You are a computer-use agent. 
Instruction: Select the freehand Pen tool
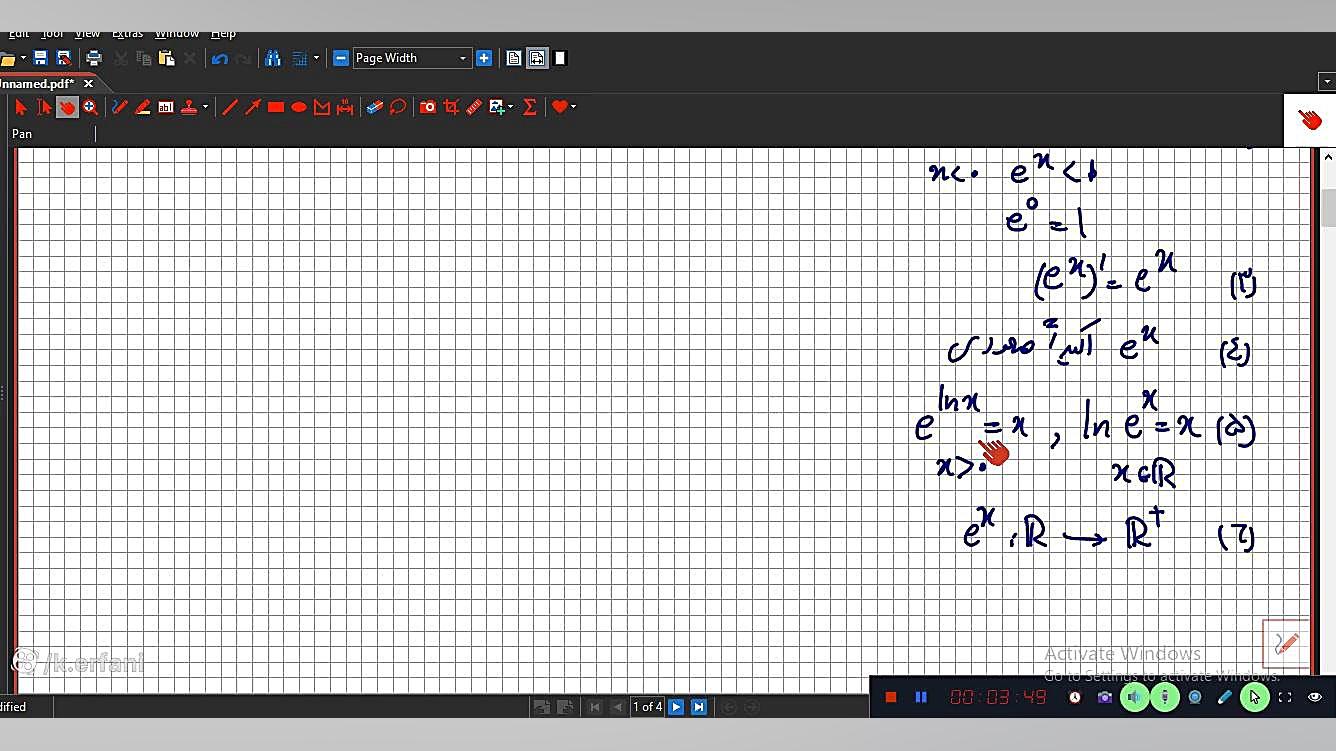[120, 107]
